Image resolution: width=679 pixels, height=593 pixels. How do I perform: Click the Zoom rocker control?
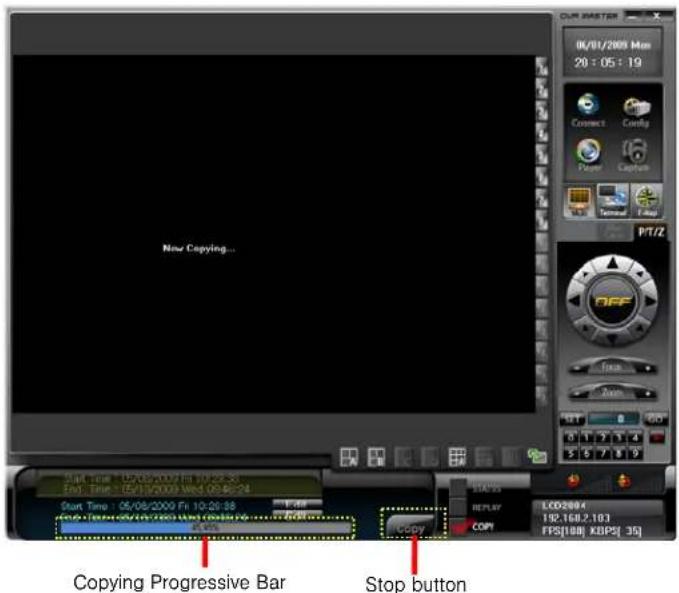pos(612,392)
